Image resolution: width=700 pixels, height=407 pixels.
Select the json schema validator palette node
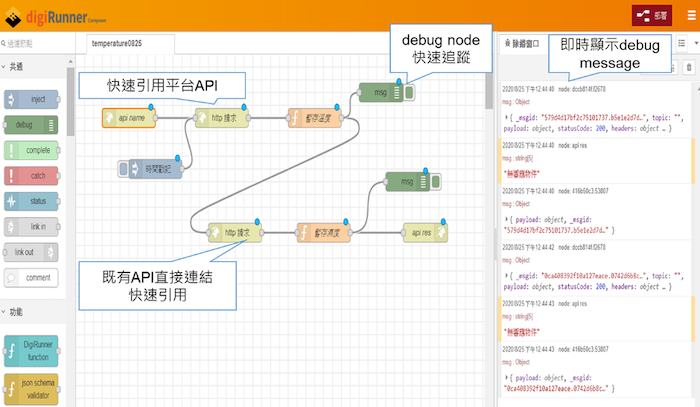tap(31, 389)
